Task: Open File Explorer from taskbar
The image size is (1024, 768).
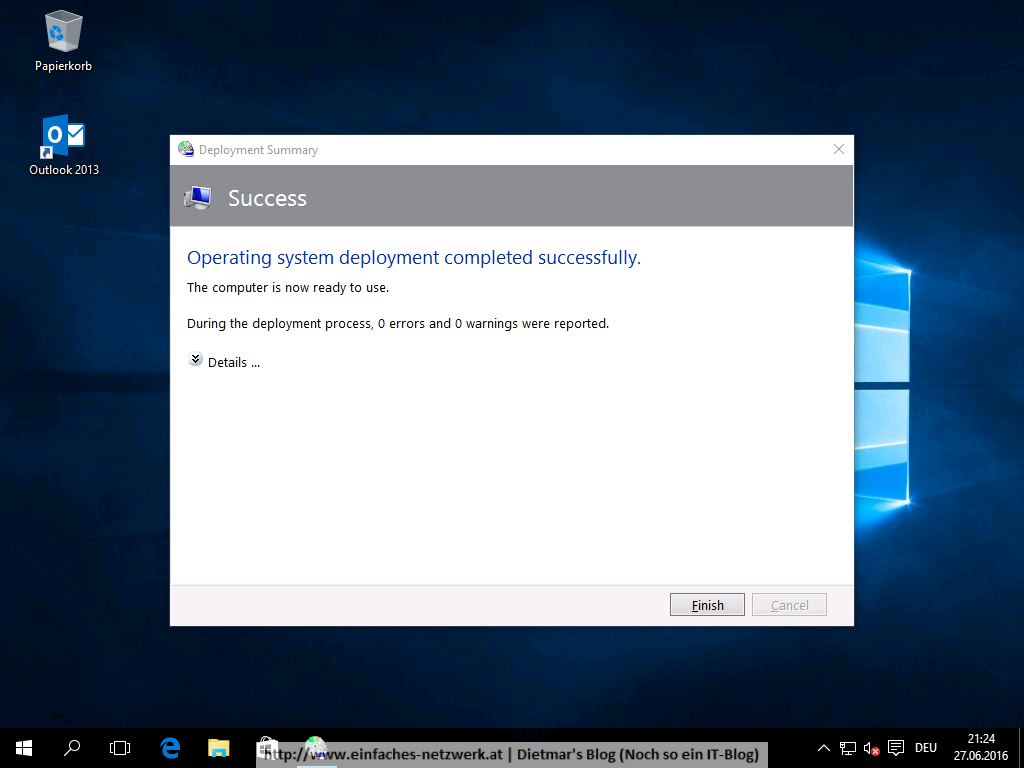Action: 219,748
